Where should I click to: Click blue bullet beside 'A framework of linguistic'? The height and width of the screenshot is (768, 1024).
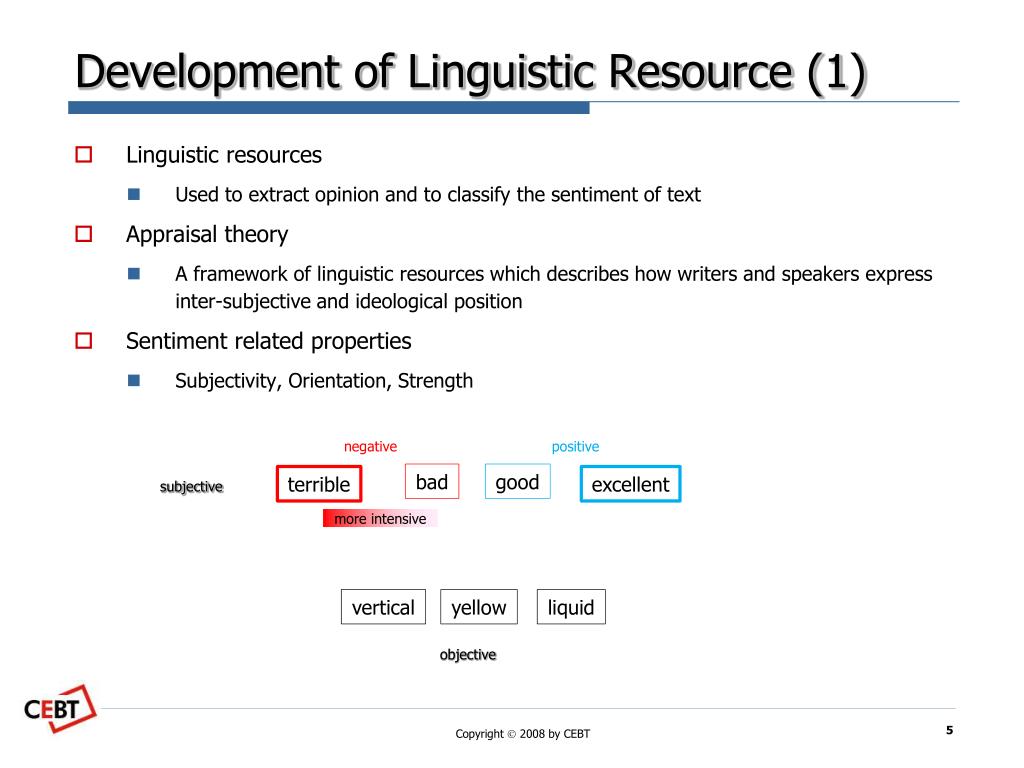134,274
